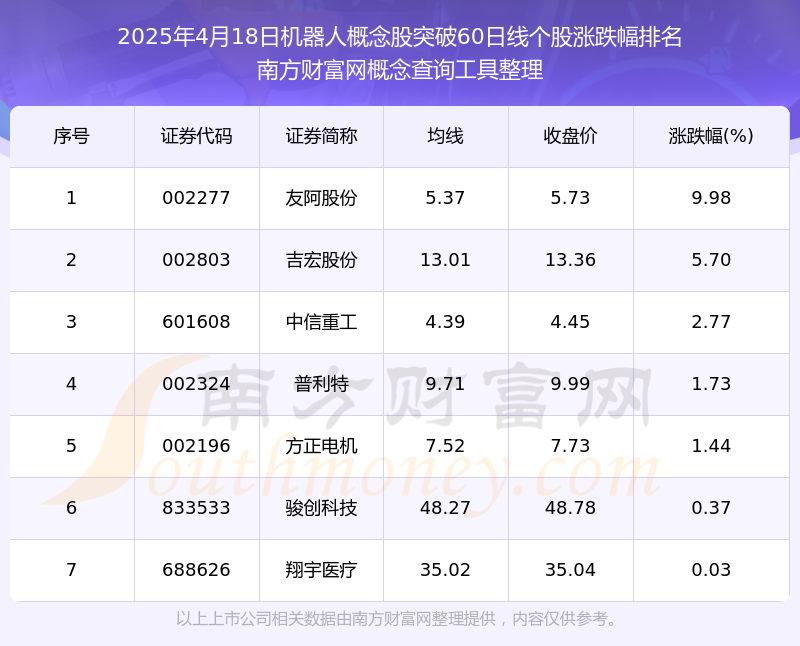Click subtitle 南方财富网概念查询工具整理
Image resolution: width=800 pixels, height=646 pixels.
coord(399,70)
